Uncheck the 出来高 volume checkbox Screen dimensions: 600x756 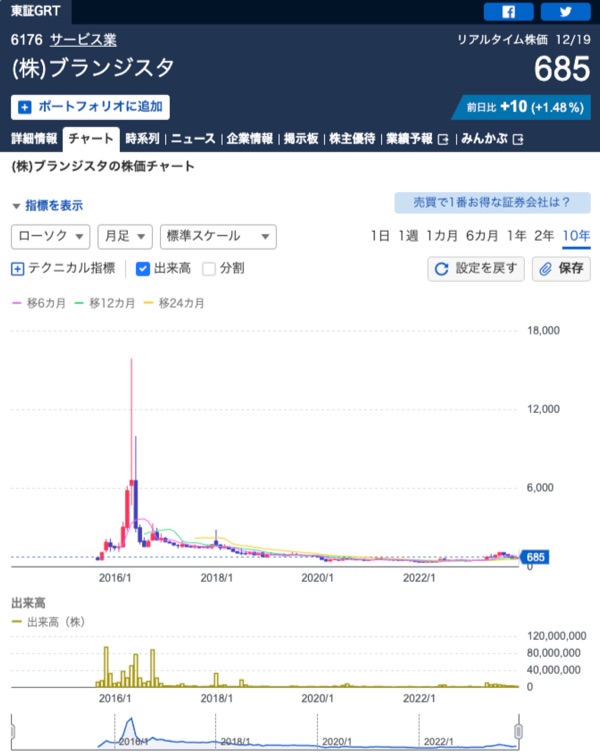coord(142,268)
